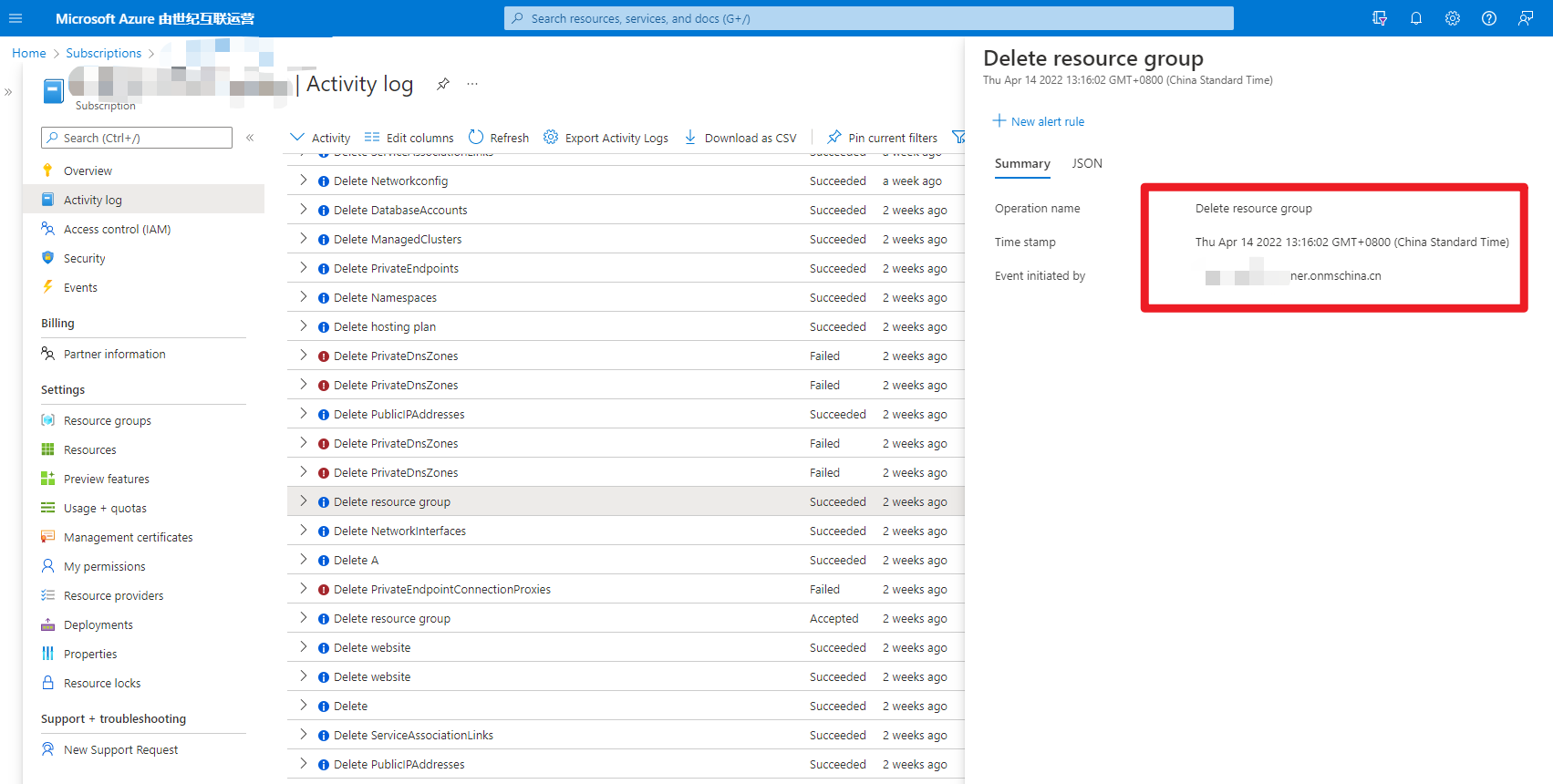Switch to the JSON tab

1086,163
